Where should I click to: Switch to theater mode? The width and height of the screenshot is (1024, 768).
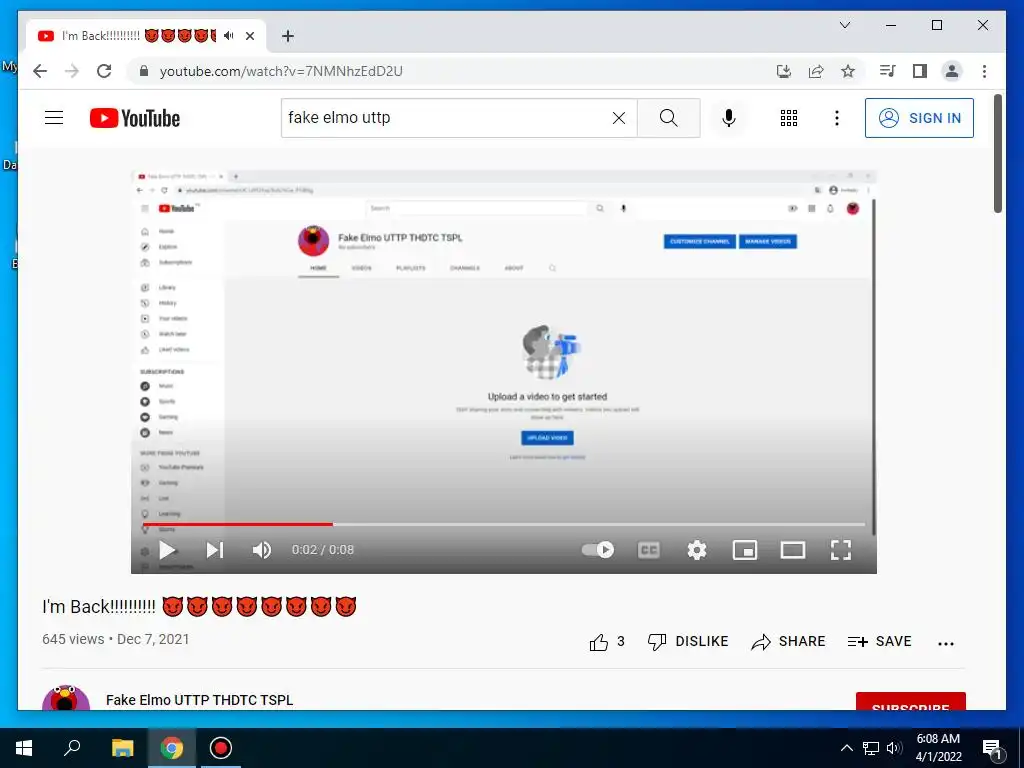click(x=793, y=550)
